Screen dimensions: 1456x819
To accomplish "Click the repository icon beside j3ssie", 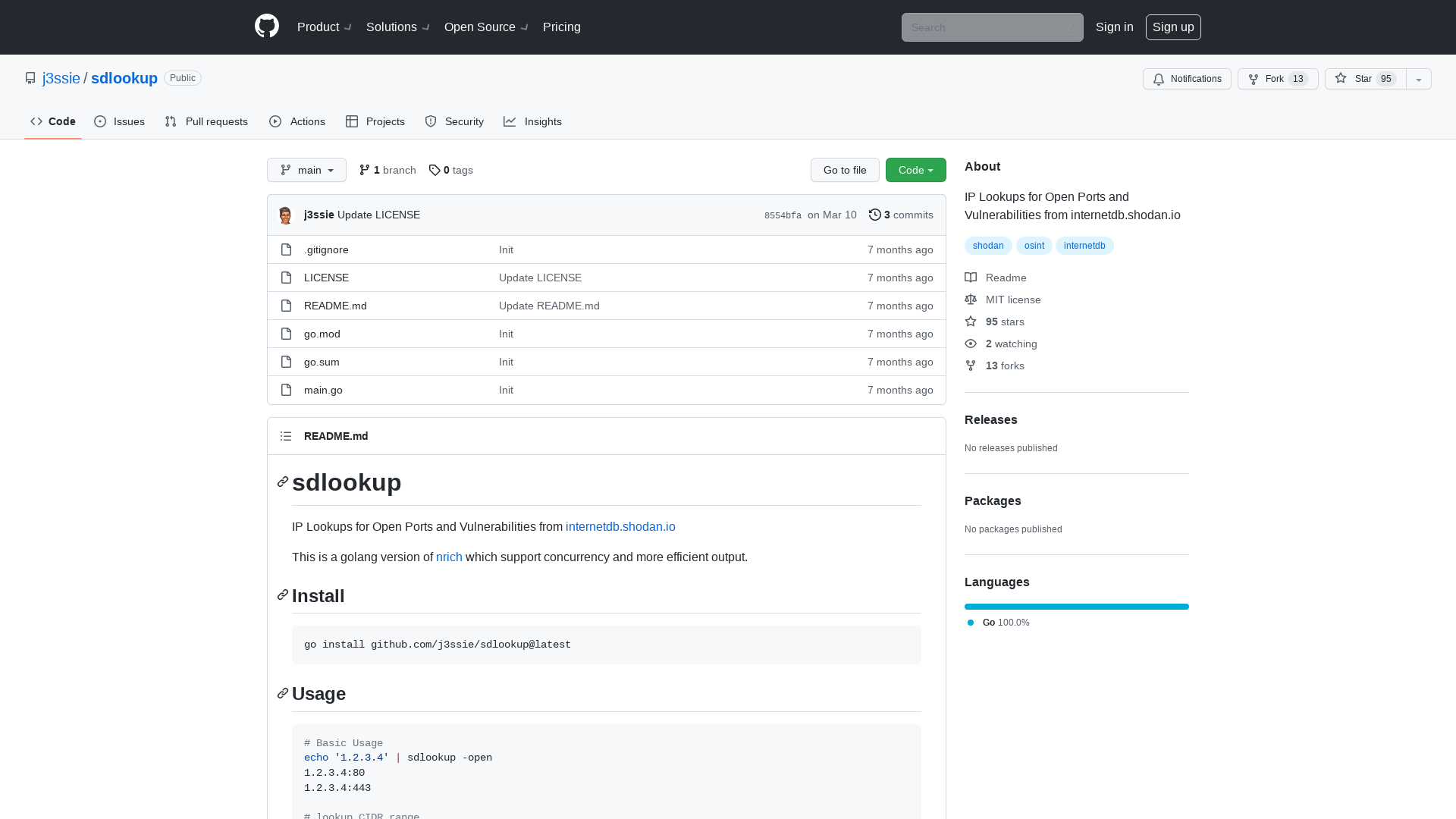I will [x=30, y=78].
